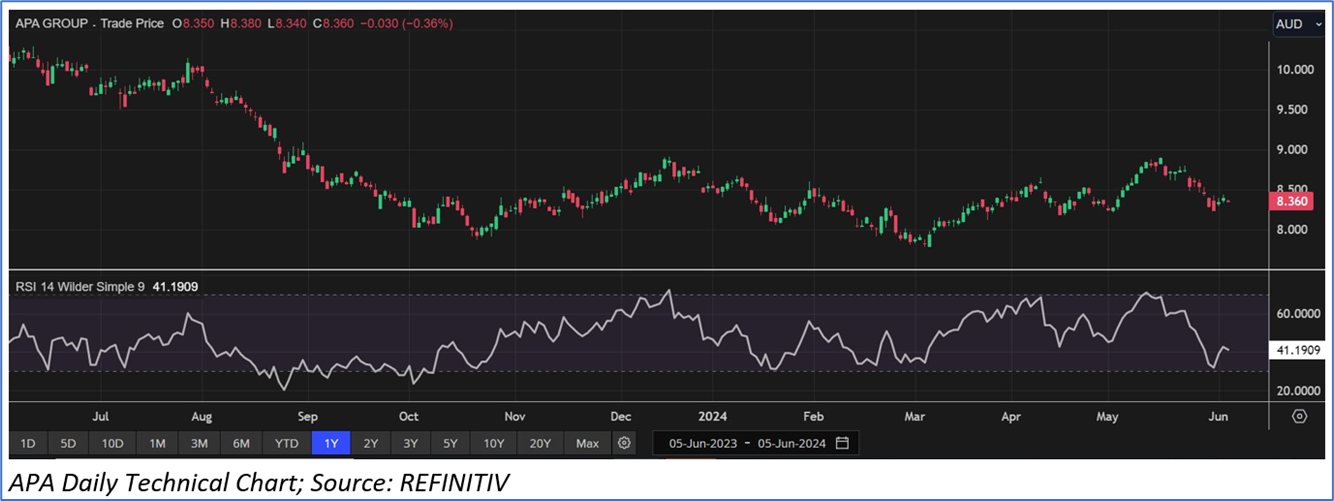Screen dimensions: 1334x501
Task: Select the 1D time range
Action: (x=28, y=443)
